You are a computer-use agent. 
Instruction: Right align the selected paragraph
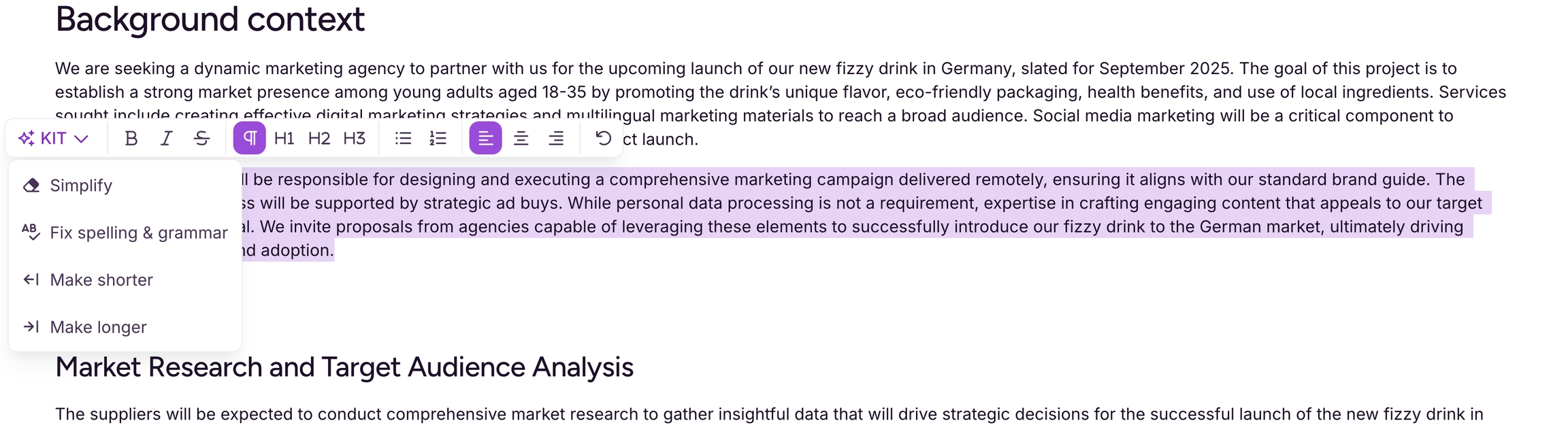point(556,139)
